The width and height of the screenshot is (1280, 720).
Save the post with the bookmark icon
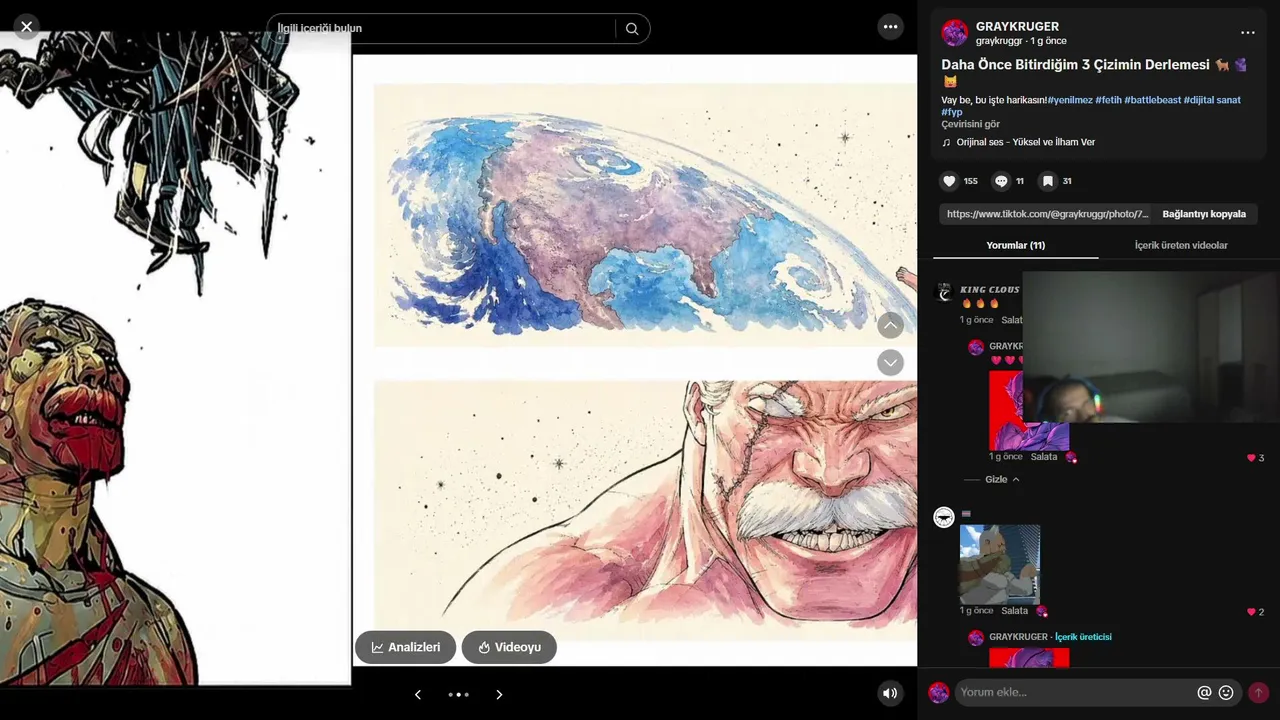point(1047,181)
